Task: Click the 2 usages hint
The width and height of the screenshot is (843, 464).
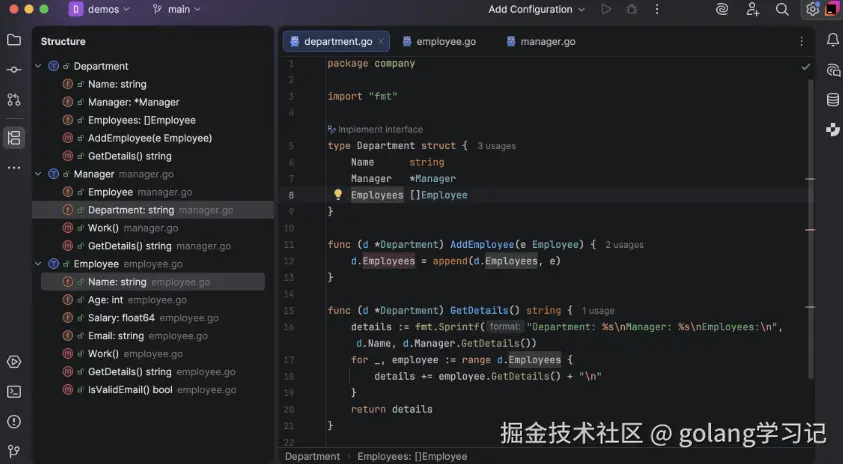Action: coord(624,245)
